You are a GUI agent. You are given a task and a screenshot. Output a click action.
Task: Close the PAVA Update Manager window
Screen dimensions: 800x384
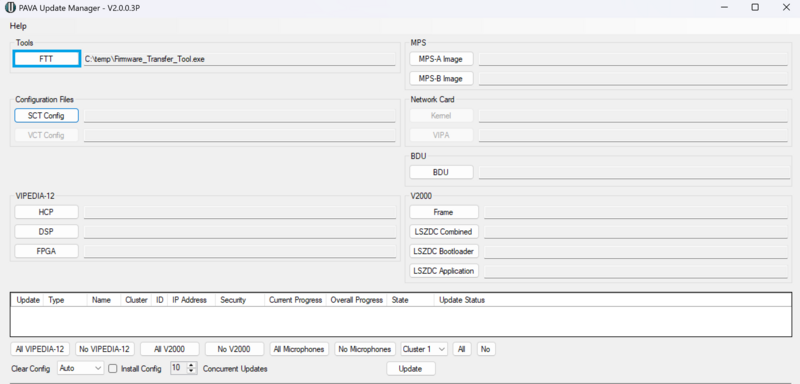point(786,7)
